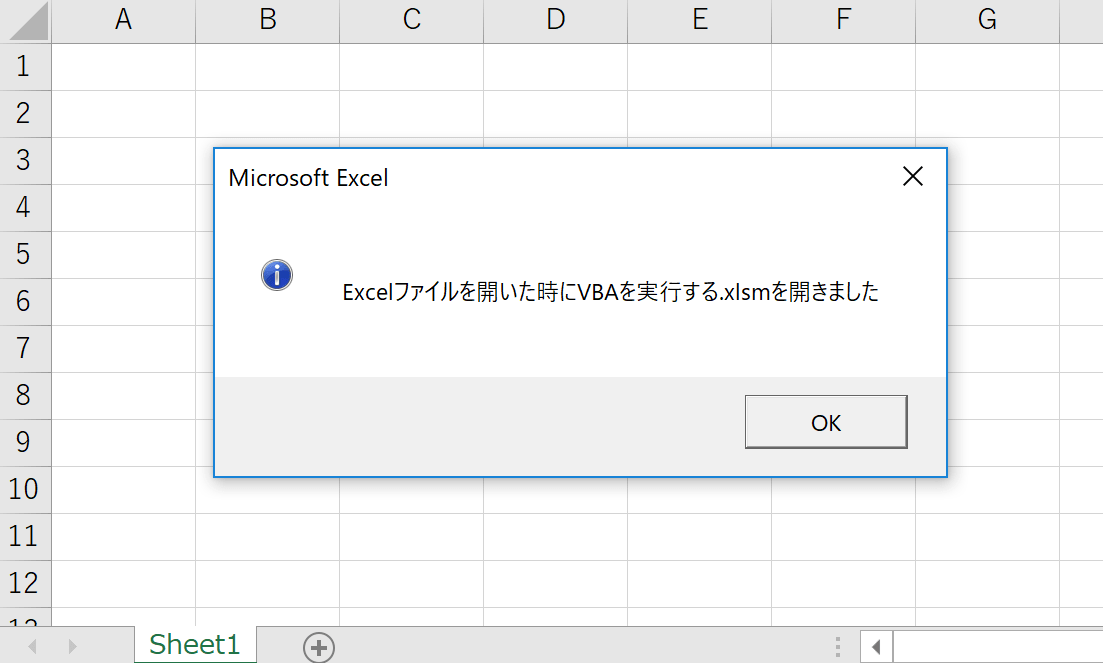
Task: Click cell G12 in the worksheet
Action: pos(987,583)
